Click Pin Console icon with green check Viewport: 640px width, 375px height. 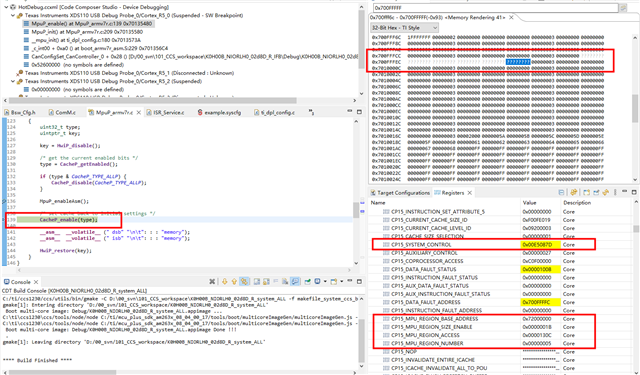pos(307,282)
